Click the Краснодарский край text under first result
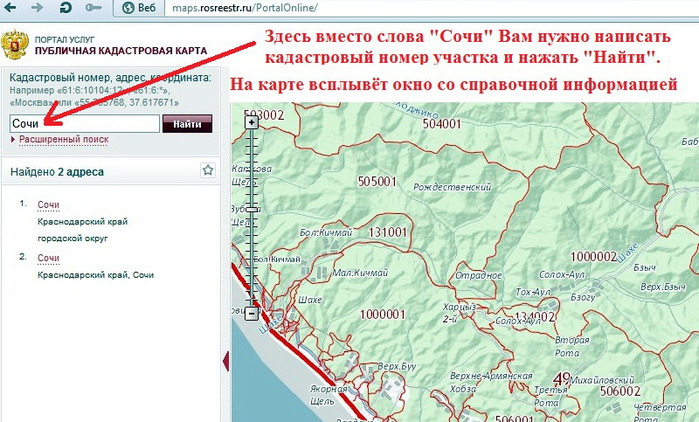The width and height of the screenshot is (699, 422). point(82,221)
